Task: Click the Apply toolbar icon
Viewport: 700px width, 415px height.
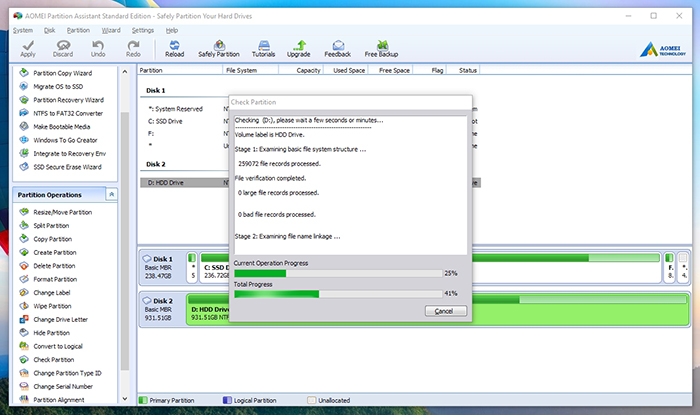Action: [x=28, y=49]
